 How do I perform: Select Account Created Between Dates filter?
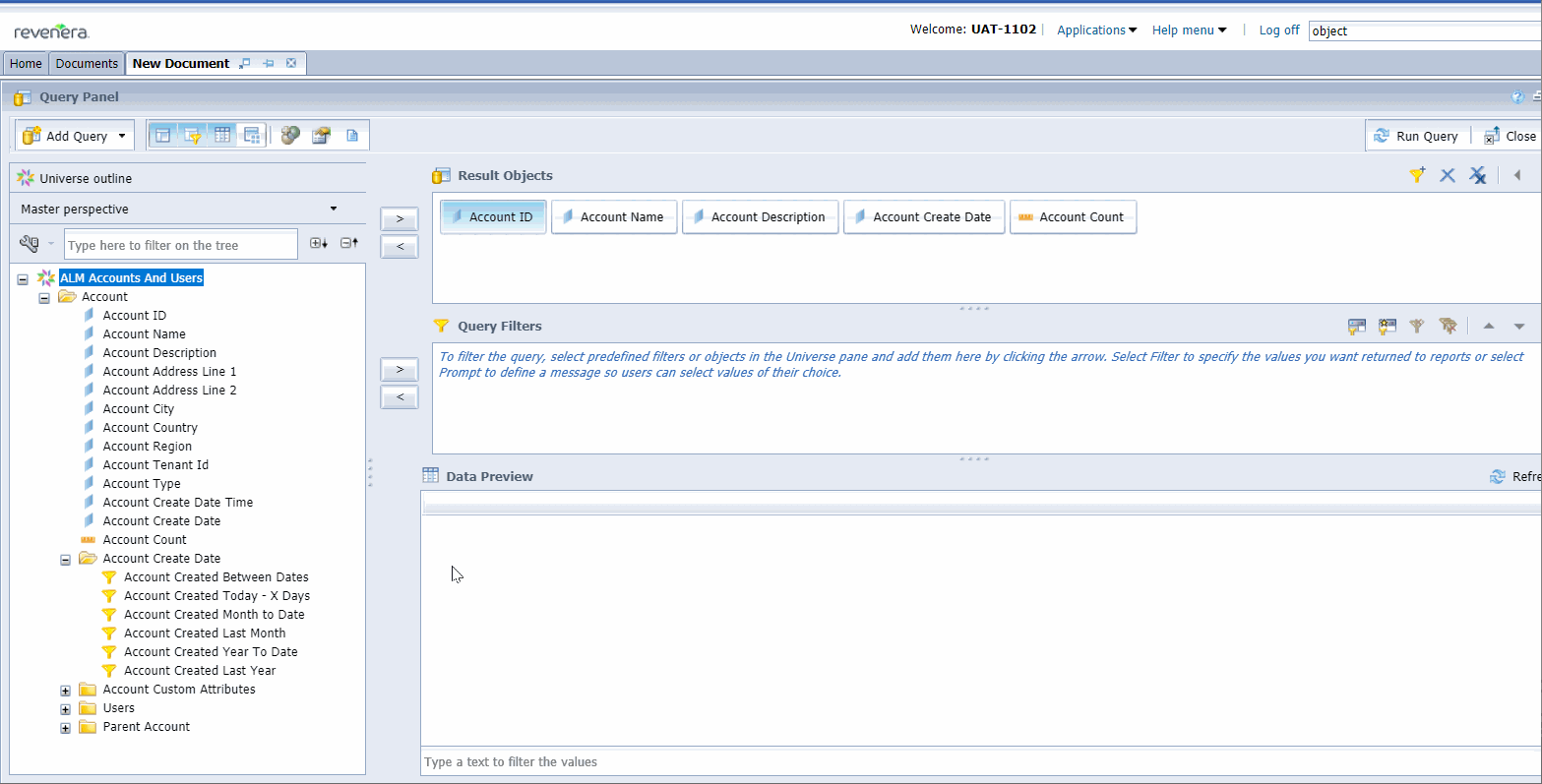216,576
